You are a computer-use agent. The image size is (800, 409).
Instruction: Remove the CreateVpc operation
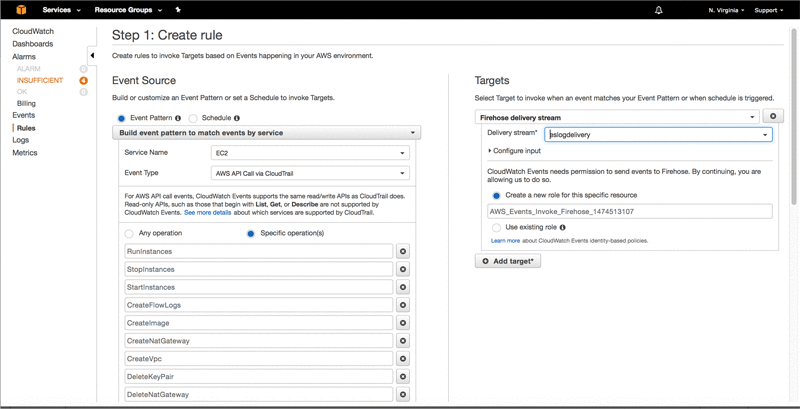coord(403,359)
